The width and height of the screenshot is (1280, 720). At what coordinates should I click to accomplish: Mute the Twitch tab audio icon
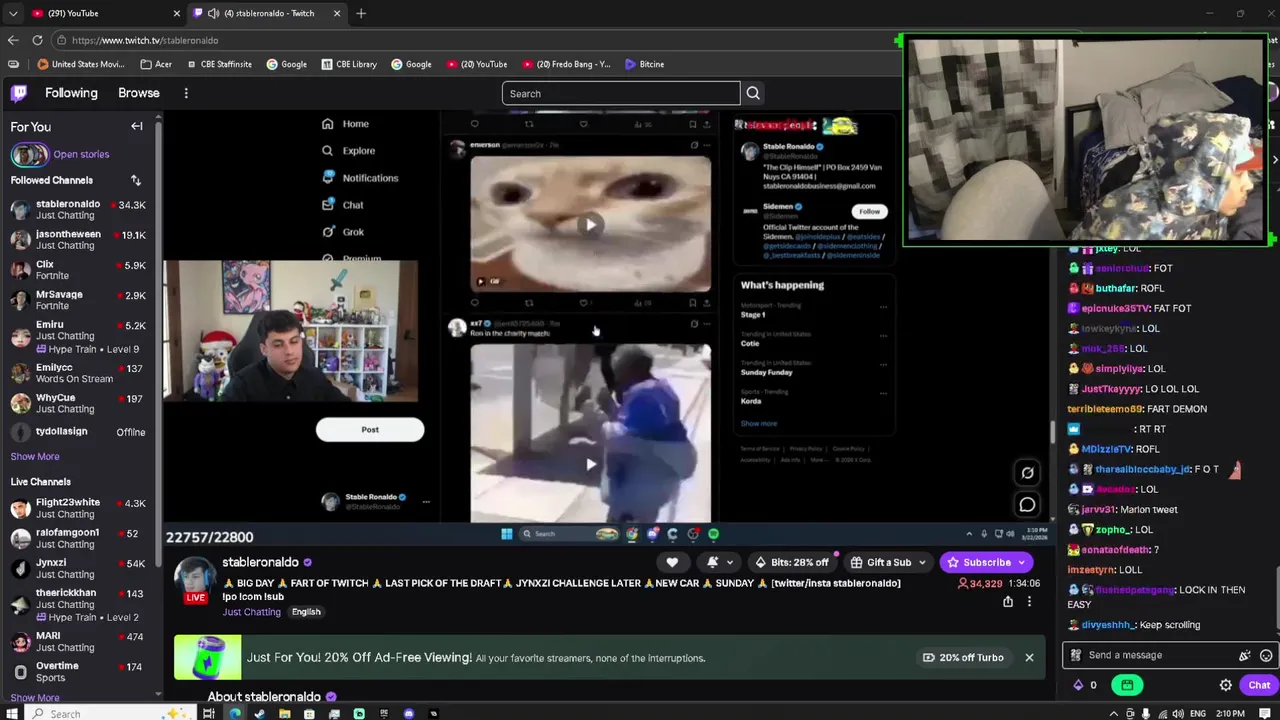click(213, 13)
